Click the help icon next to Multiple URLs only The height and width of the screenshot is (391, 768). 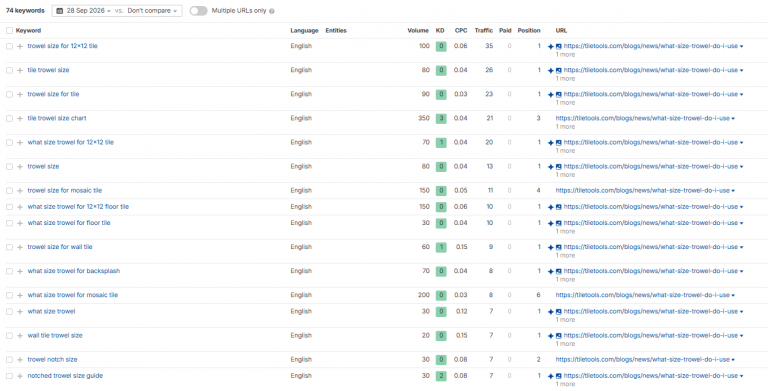(272, 11)
